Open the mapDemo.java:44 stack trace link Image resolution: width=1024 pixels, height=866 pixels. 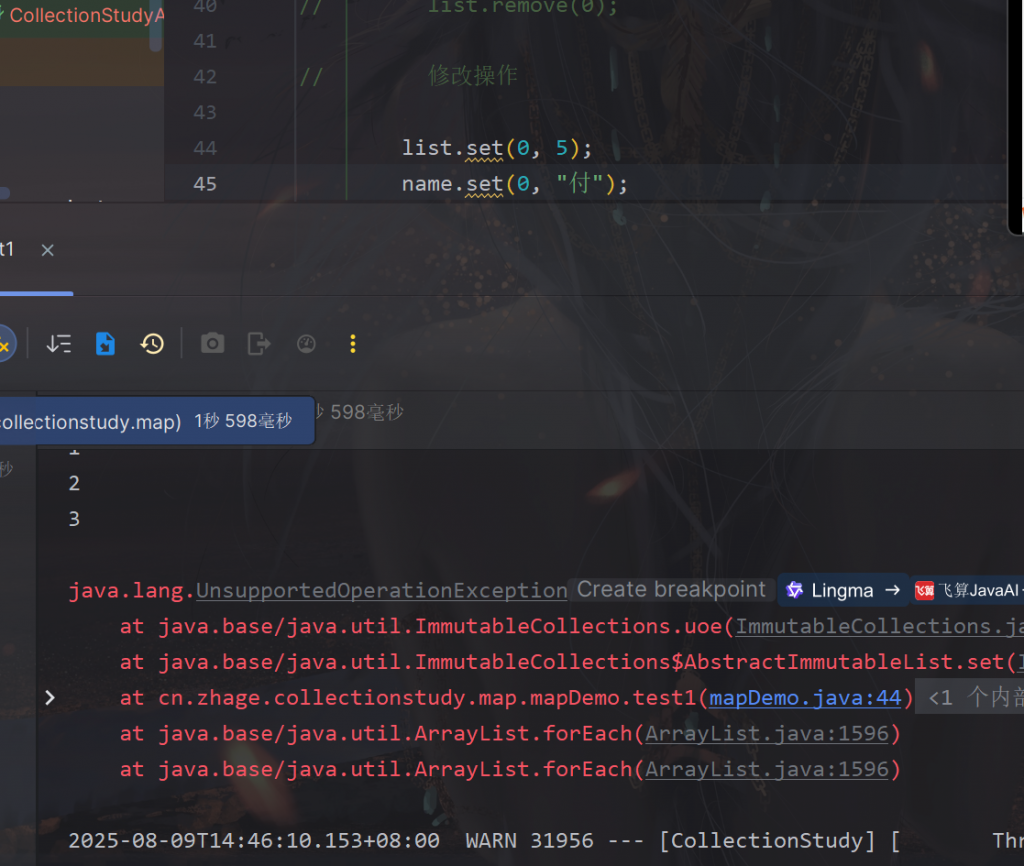(x=804, y=698)
